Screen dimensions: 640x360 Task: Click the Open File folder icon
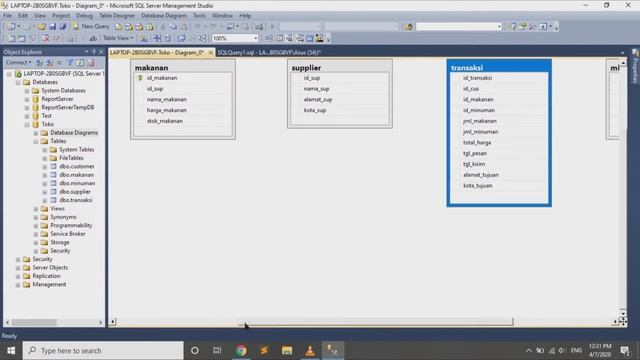42,27
